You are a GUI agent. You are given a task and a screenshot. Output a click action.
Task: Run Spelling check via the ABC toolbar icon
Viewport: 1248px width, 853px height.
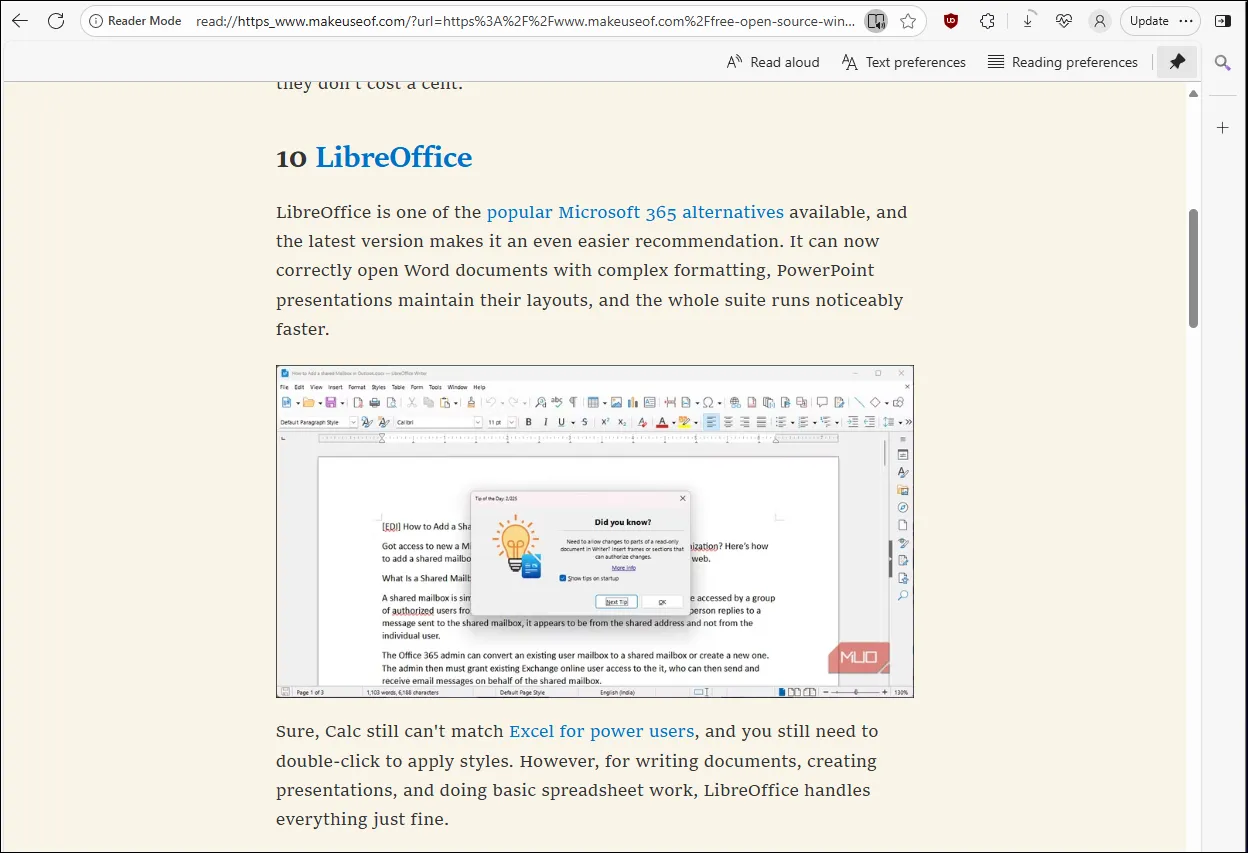[556, 402]
